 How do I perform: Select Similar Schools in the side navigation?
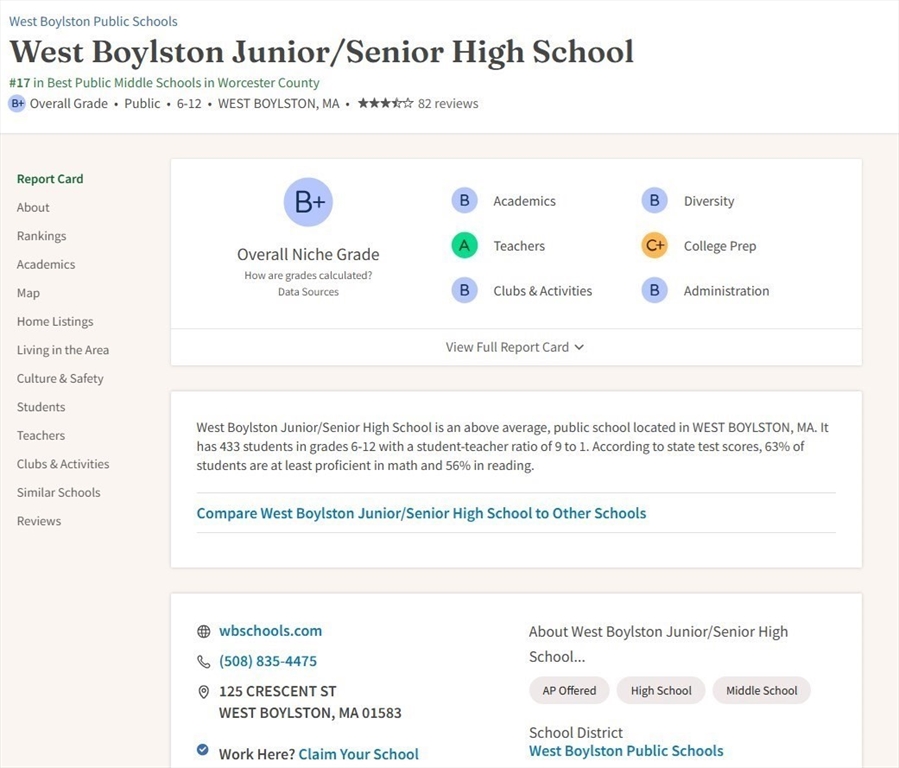coord(58,492)
